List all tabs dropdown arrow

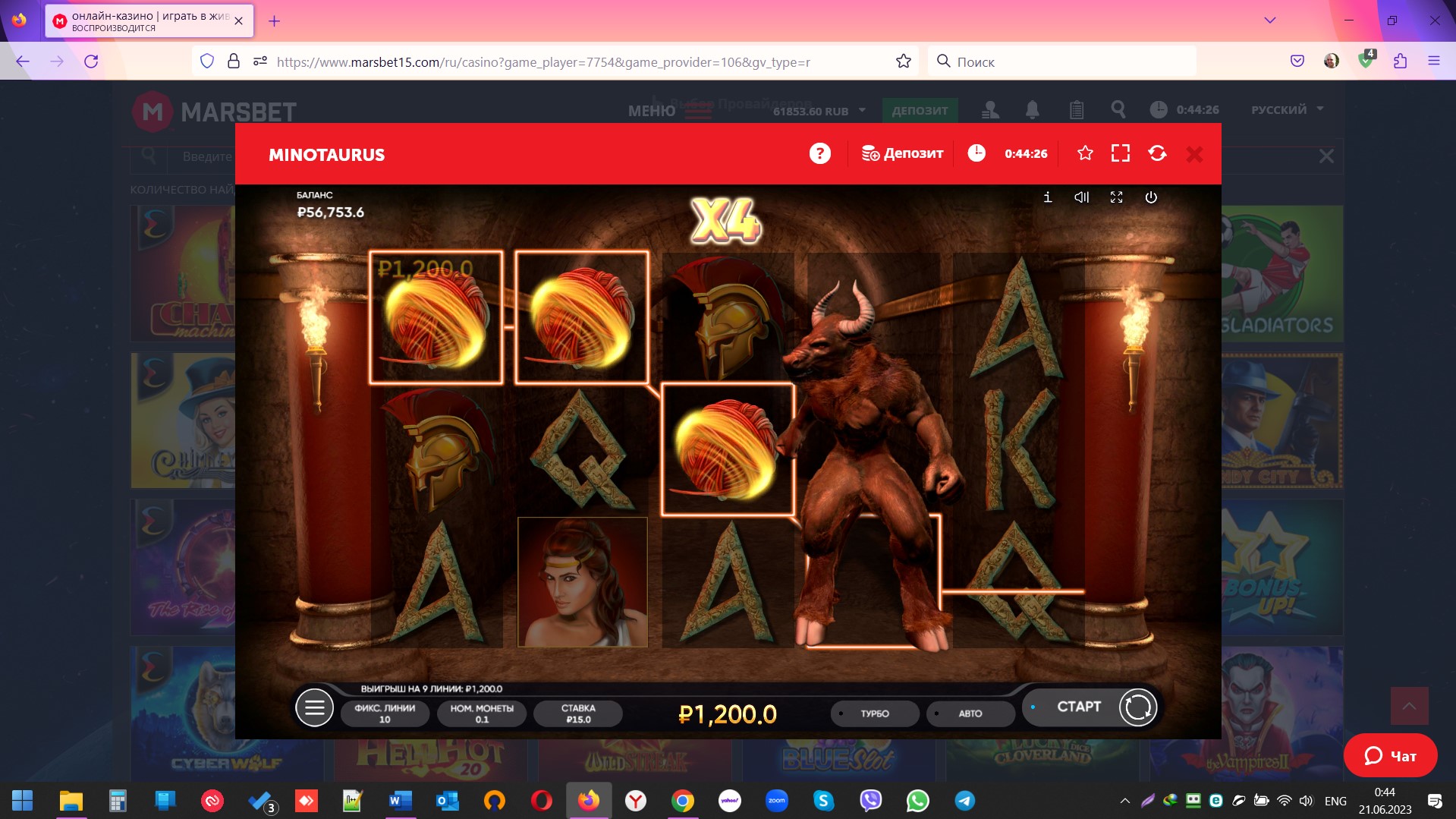pos(1269,20)
